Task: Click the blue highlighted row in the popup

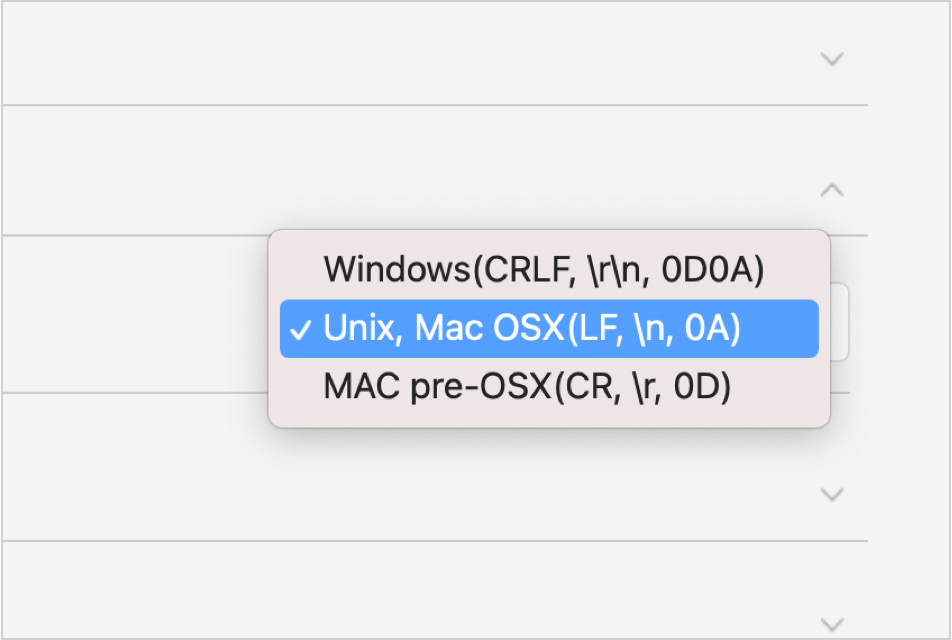Action: pos(548,329)
